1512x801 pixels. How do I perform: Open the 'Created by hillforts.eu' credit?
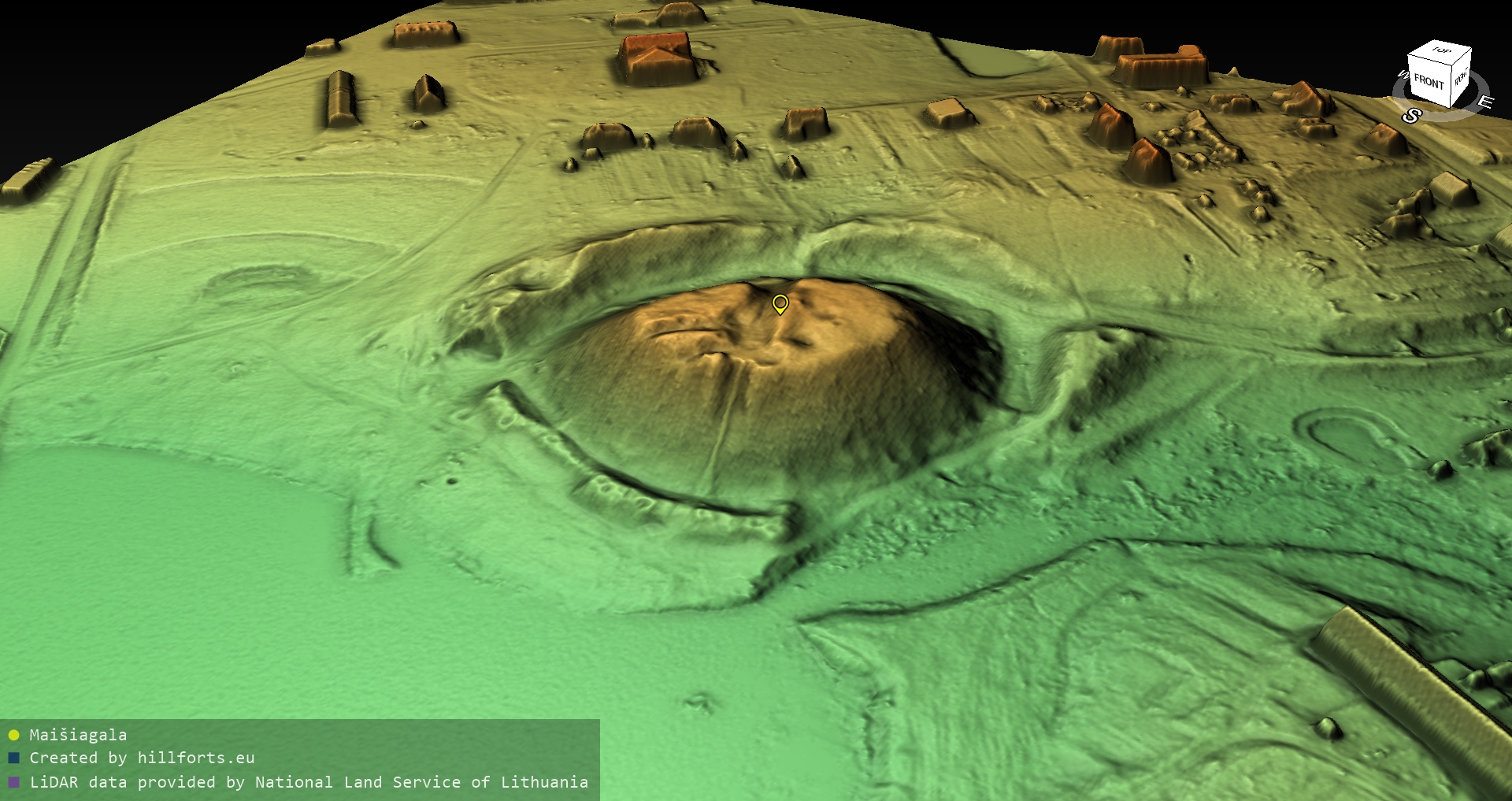[x=142, y=758]
